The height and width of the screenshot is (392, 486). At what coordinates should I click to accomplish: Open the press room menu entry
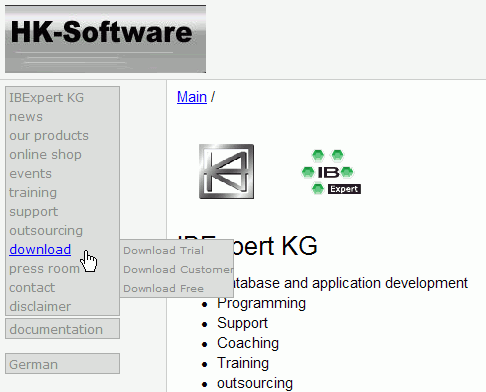(x=44, y=269)
